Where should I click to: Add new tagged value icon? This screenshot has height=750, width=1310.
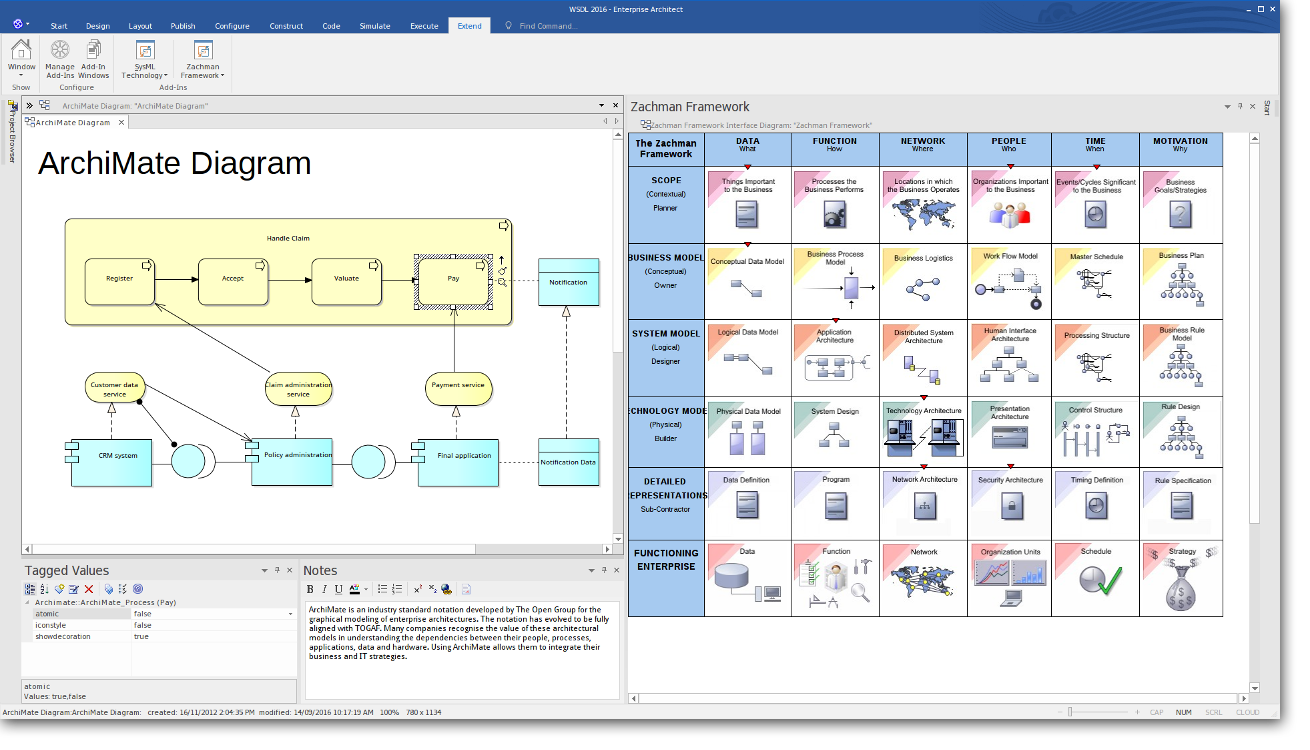[59, 590]
